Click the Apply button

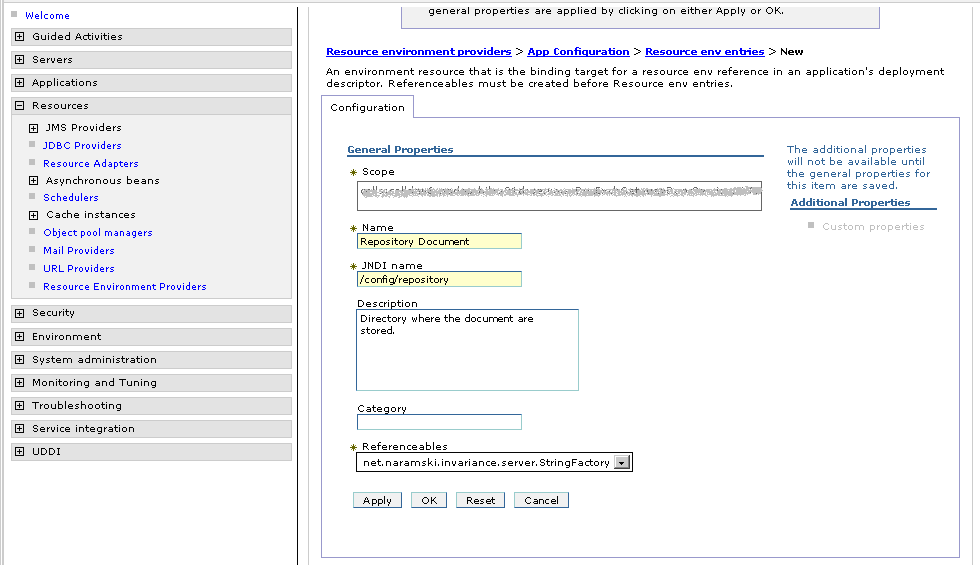(x=377, y=500)
